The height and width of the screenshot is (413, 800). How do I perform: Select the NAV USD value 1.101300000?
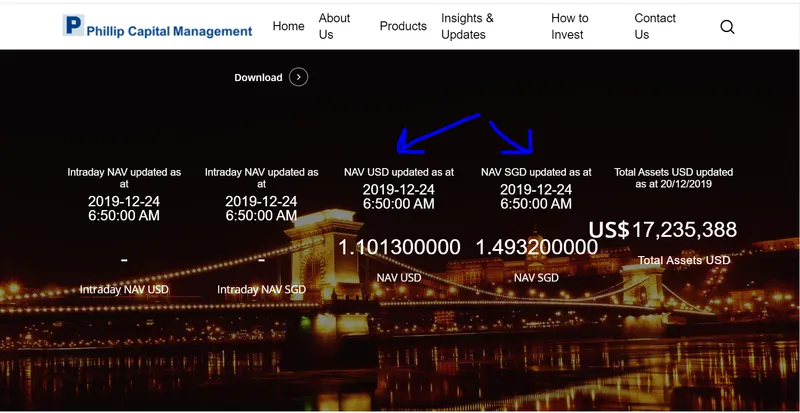[399, 247]
